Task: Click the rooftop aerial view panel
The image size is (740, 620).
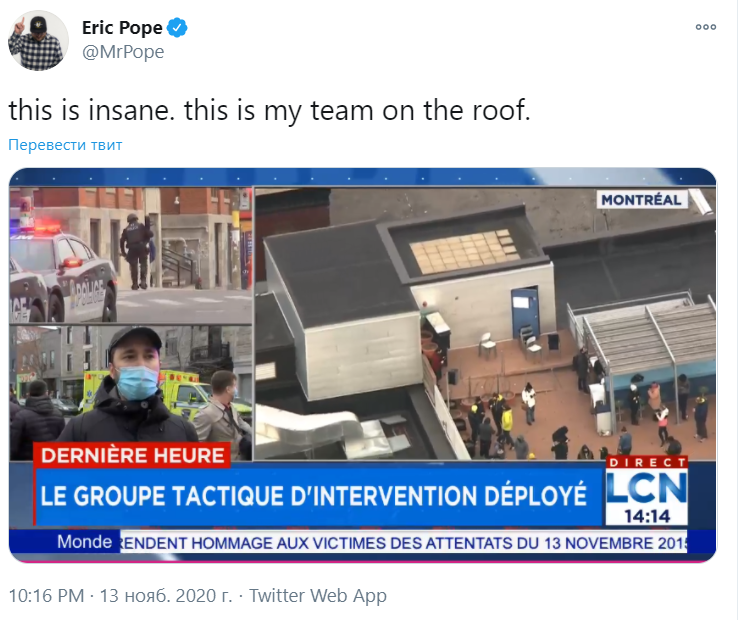Action: click(485, 324)
